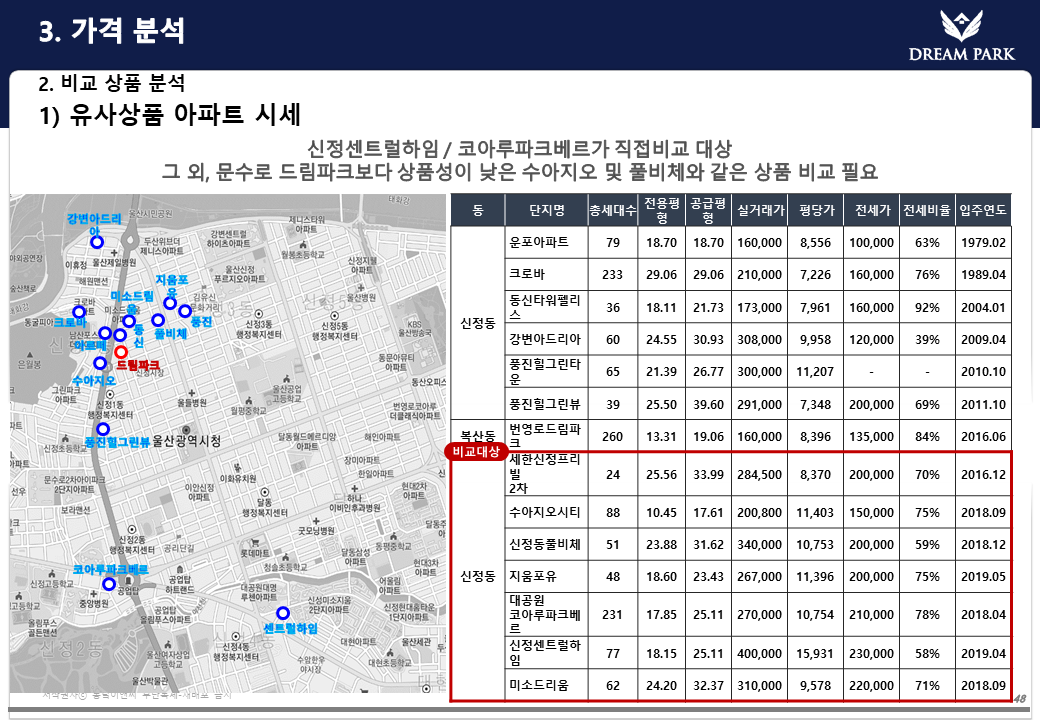Click the 세한신정프리빌 2차 cell
Image resolution: width=1040 pixels, height=720 pixels.
(x=545, y=473)
